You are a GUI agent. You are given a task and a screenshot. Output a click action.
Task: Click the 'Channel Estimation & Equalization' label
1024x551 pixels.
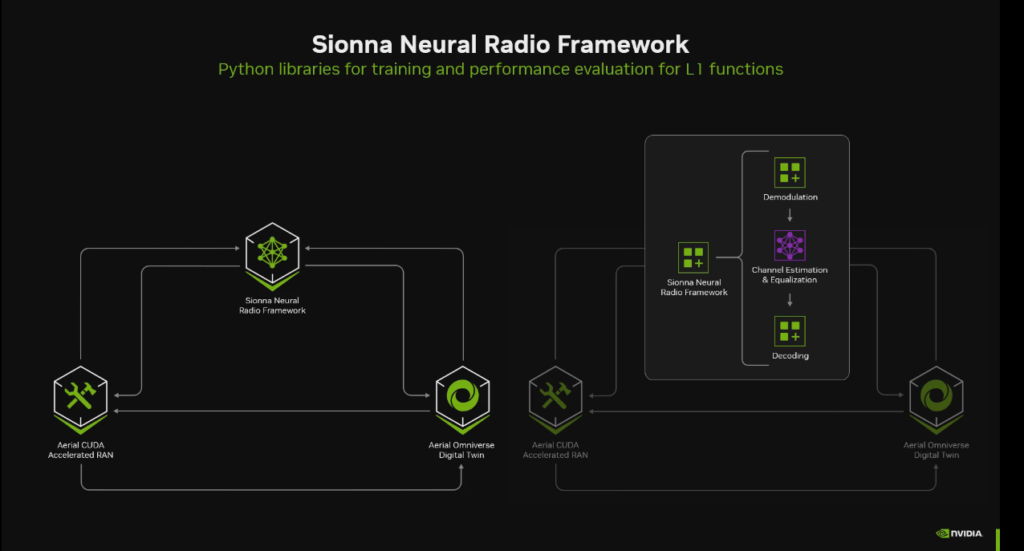790,275
